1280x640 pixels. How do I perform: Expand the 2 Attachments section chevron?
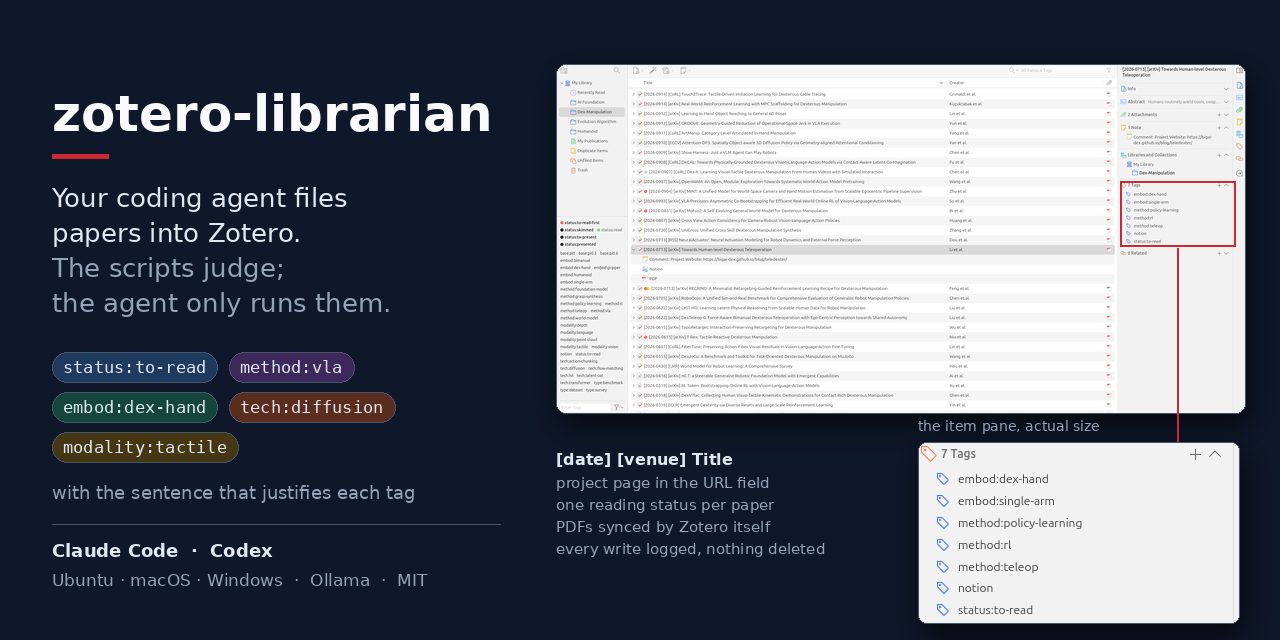1226,114
